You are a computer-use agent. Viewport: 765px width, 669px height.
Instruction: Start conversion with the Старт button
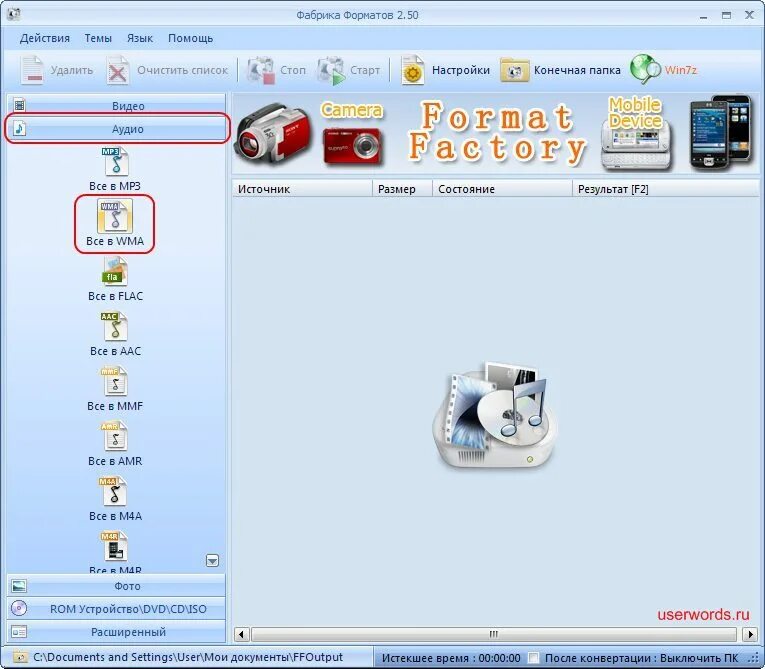348,70
